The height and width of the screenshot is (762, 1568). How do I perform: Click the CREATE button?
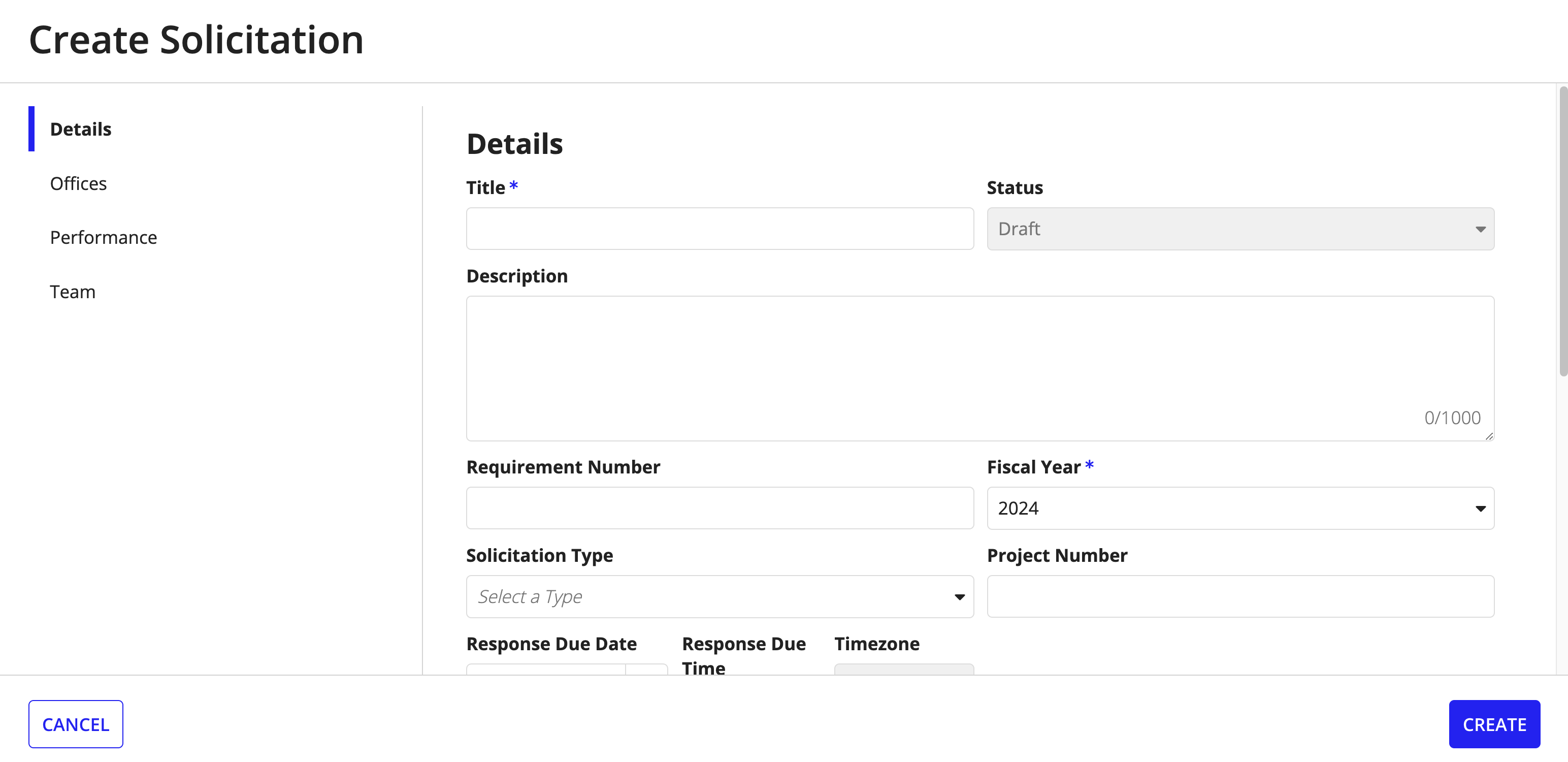[1494, 723]
